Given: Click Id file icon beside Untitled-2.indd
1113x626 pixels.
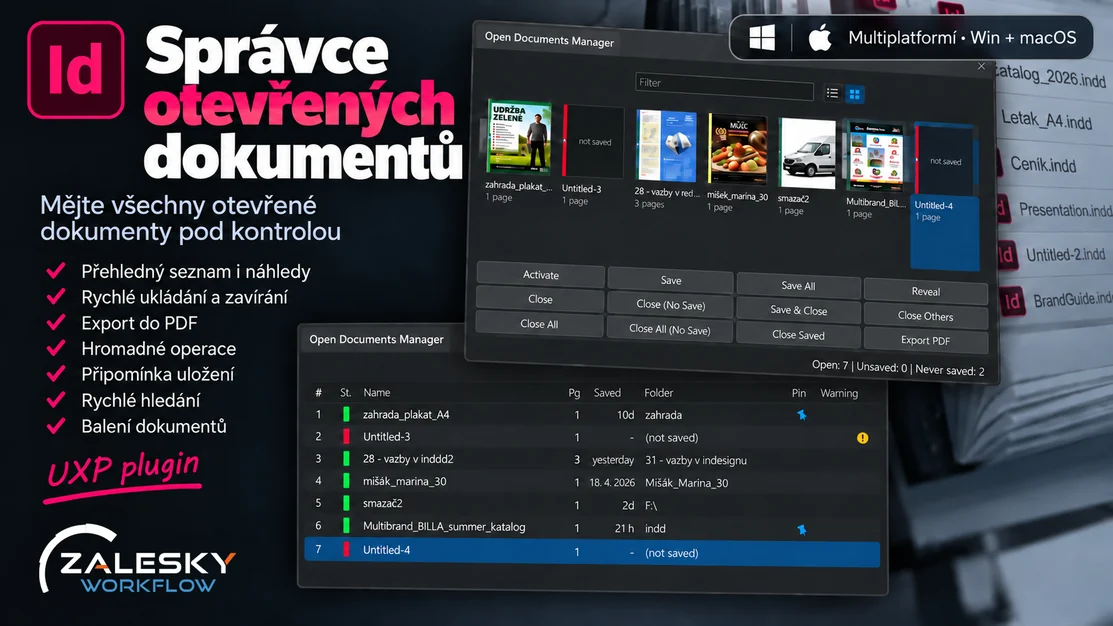Looking at the screenshot, I should click(1006, 255).
